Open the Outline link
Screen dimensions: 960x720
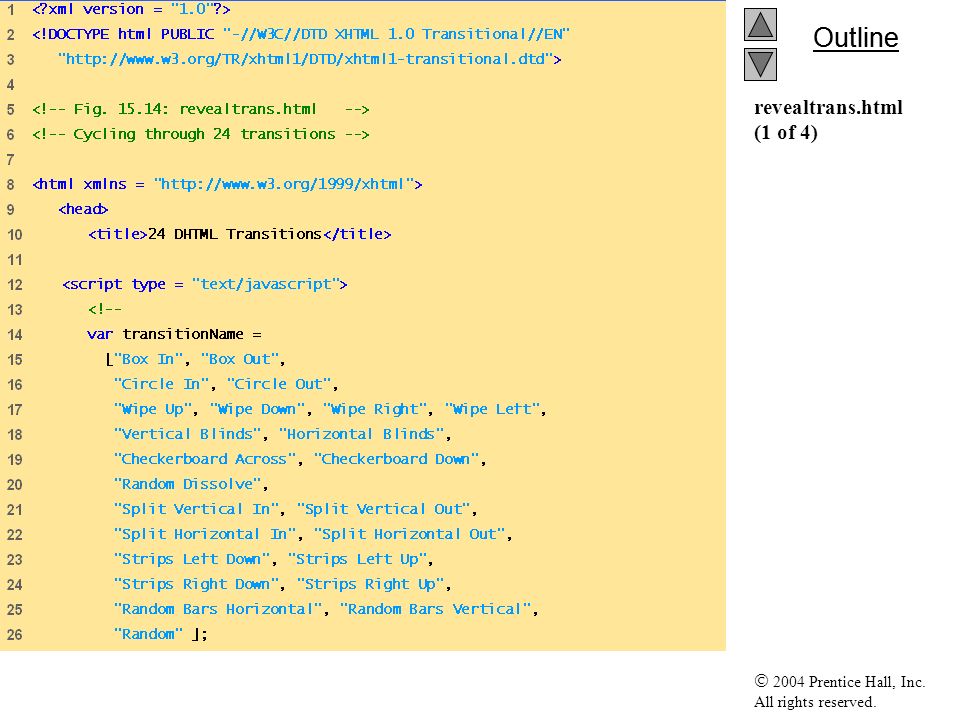coord(855,38)
